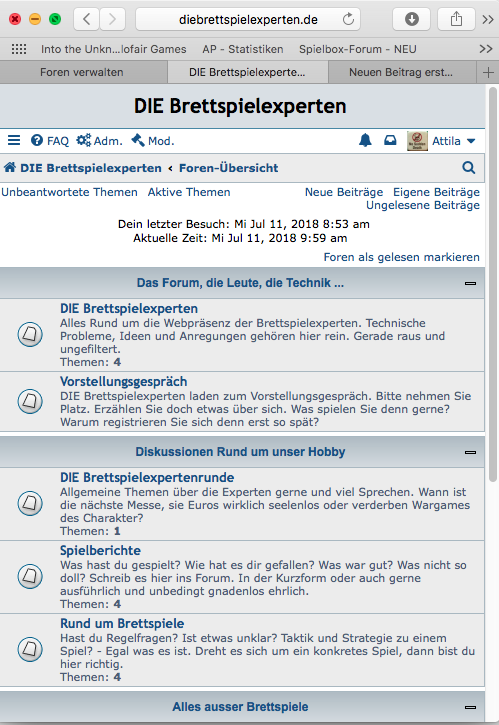Click the notification bell icon
499x725 pixels.
click(x=365, y=141)
